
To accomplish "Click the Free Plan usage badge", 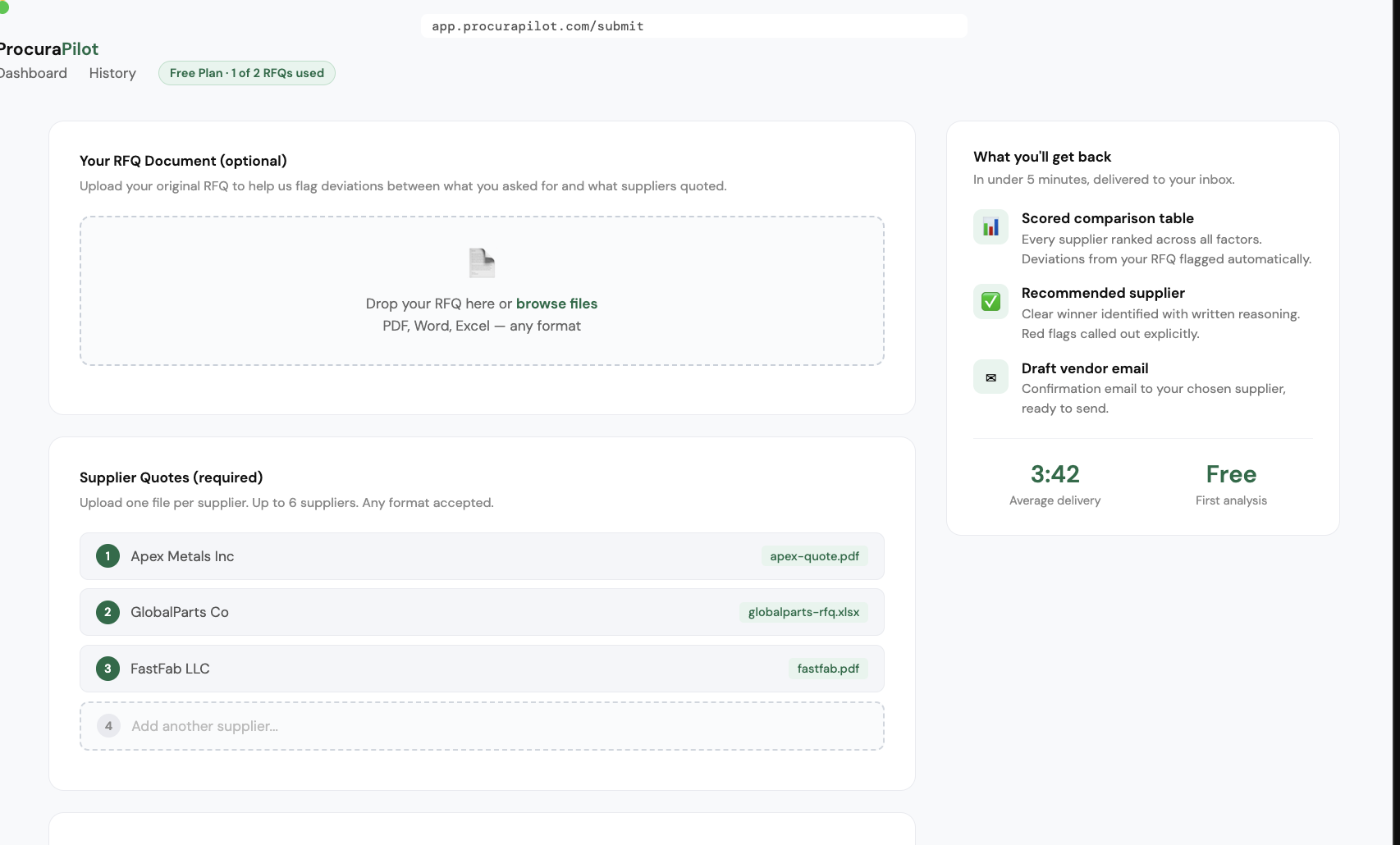I will pos(246,73).
